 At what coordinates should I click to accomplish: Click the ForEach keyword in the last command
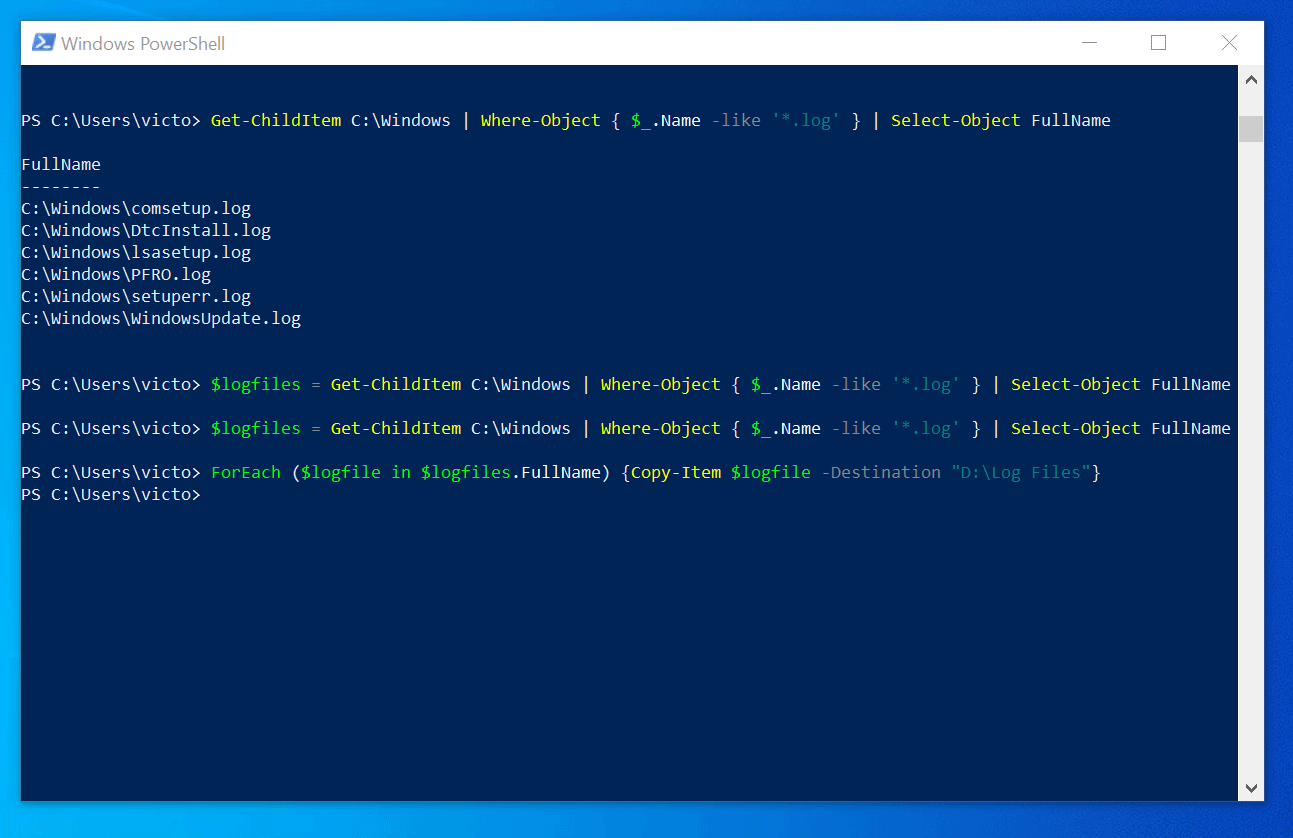tap(246, 472)
